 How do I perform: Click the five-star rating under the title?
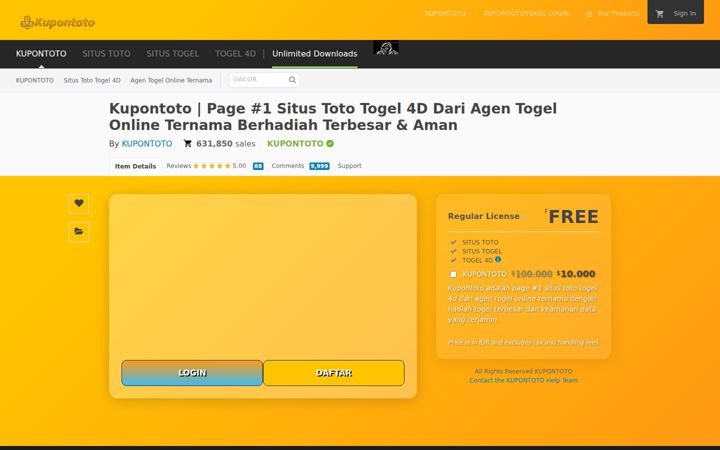tap(212, 166)
